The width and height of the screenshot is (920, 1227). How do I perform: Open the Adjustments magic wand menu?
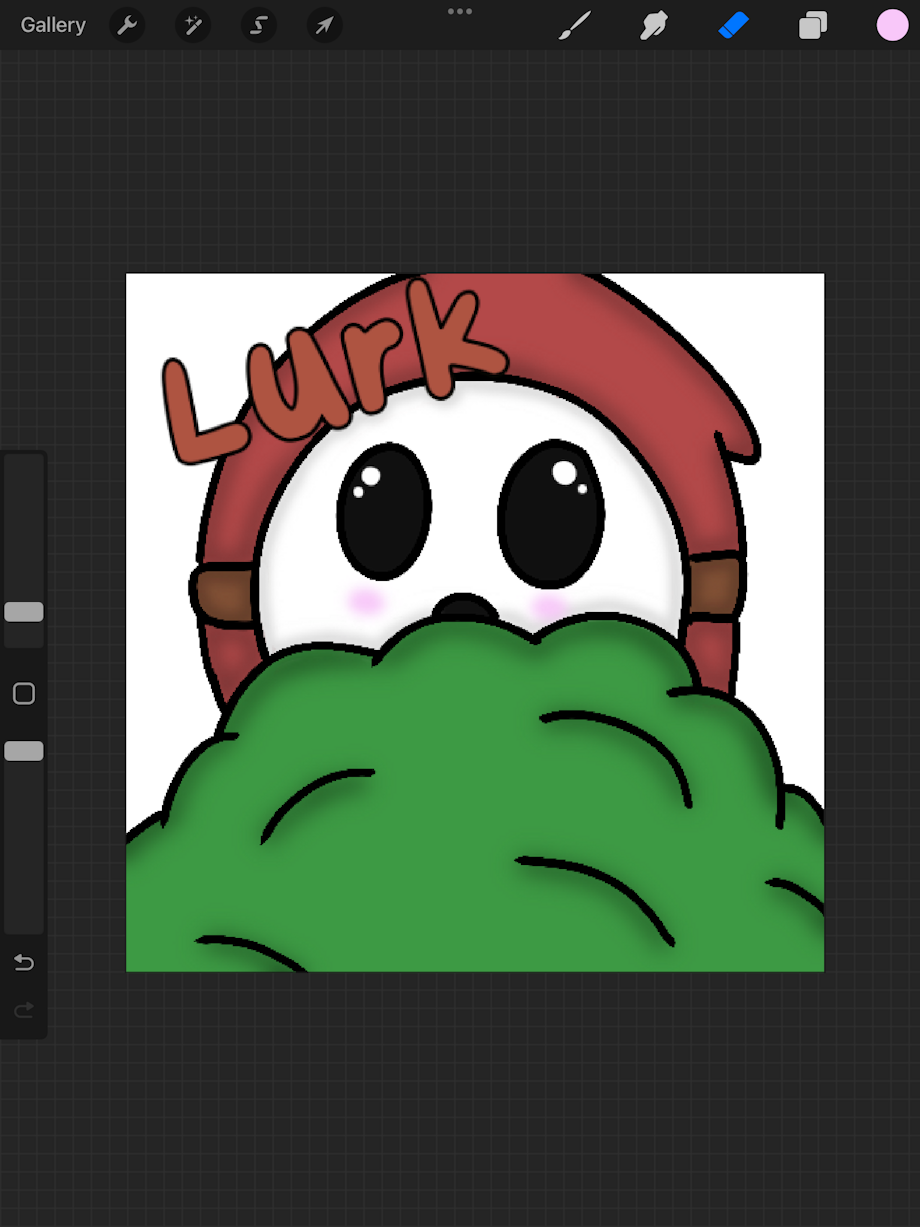tap(193, 25)
